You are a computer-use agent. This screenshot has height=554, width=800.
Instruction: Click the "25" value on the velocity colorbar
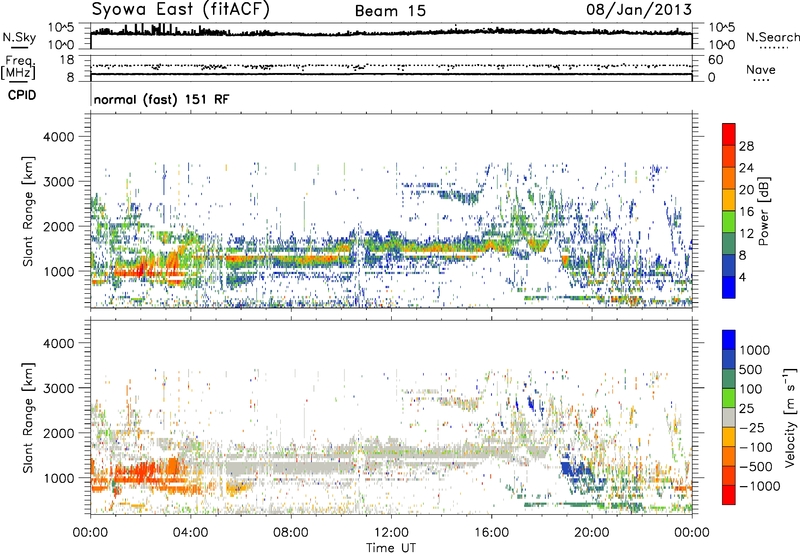[x=746, y=409]
